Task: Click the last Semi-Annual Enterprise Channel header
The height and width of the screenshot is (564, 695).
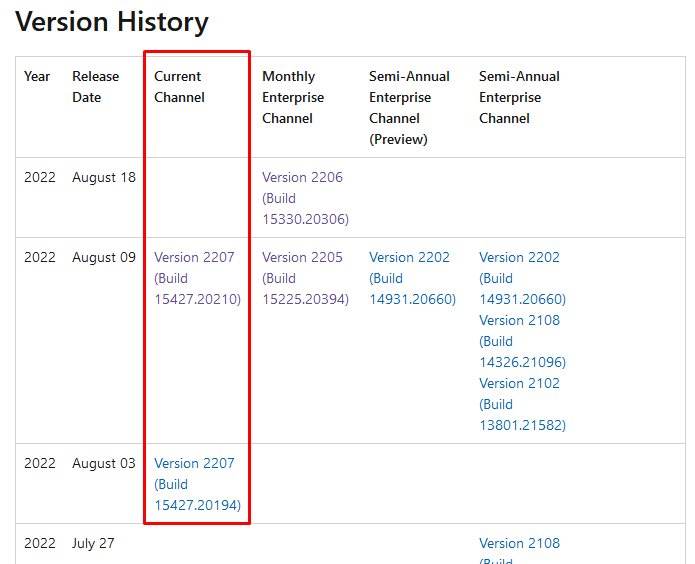Action: point(519,97)
